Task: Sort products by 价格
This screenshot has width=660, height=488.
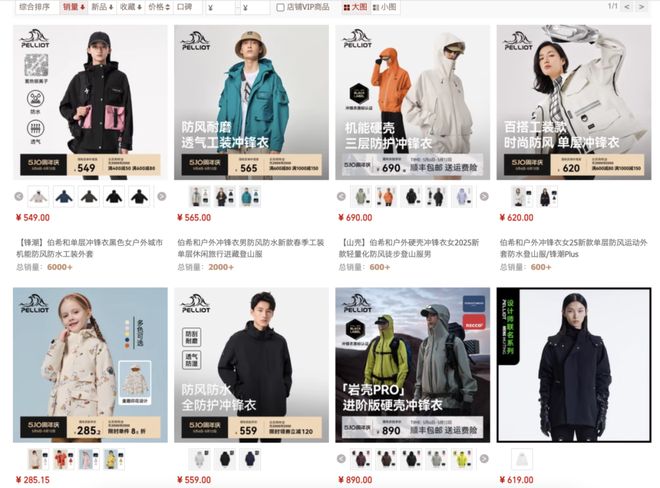Action: (159, 7)
